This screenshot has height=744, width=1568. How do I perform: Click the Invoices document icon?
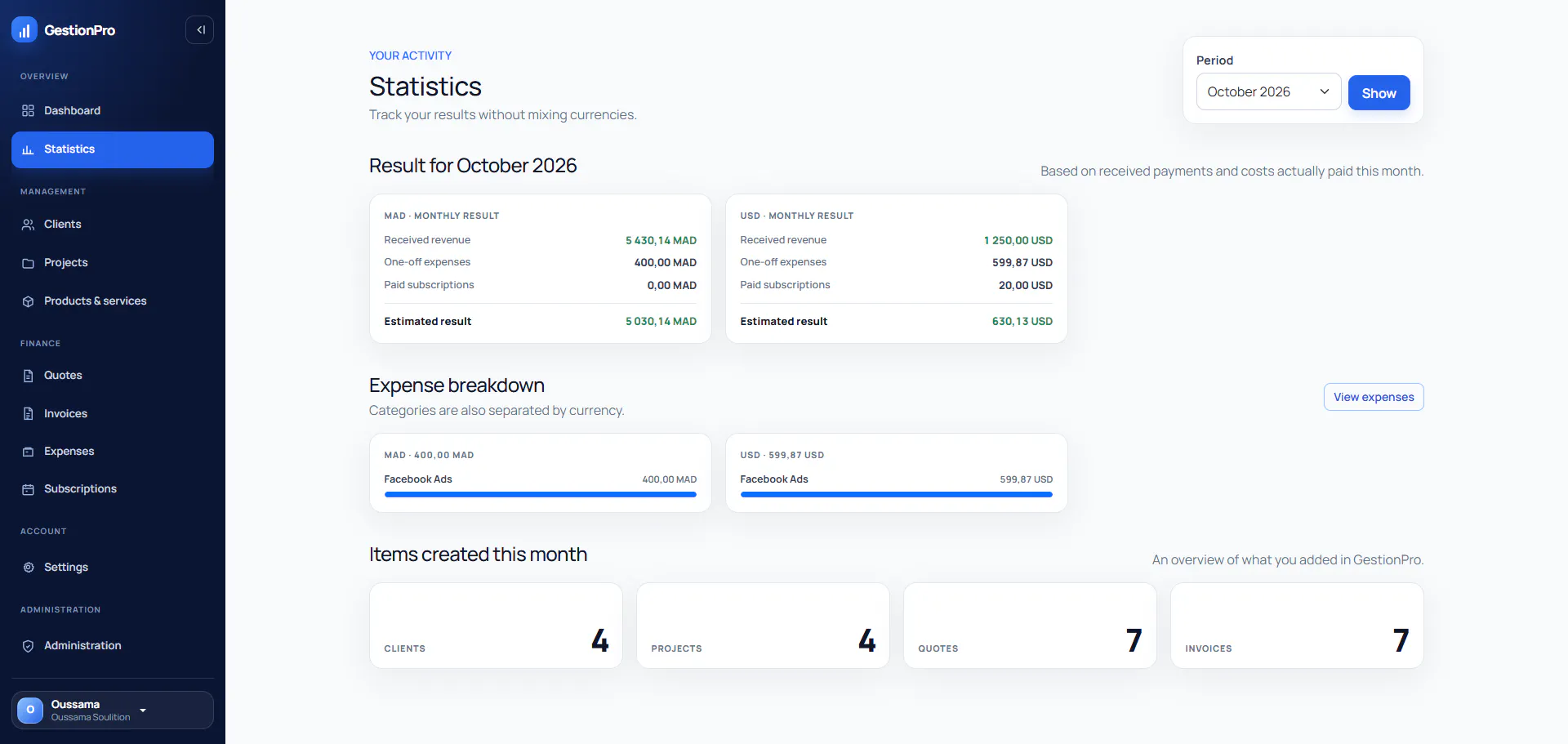28,414
